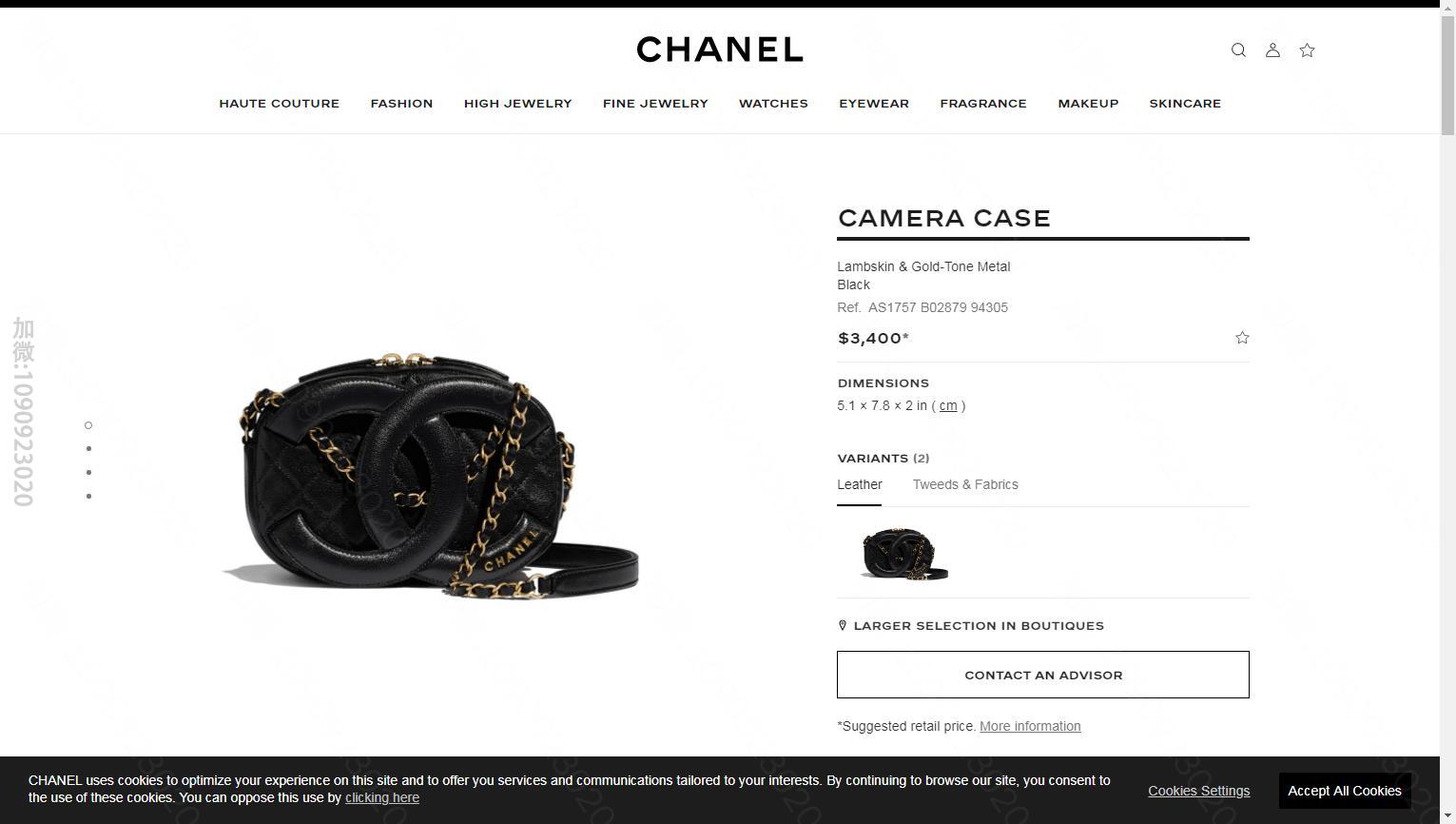Open Cookies Settings link
This screenshot has height=824, width=1456.
[1198, 791]
